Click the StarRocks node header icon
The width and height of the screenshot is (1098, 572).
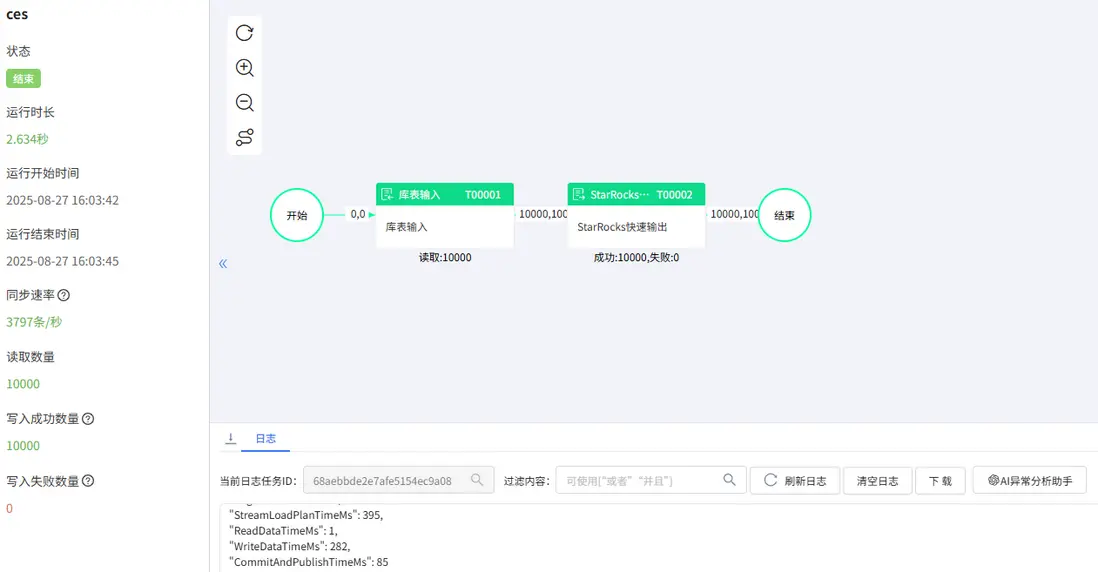point(578,195)
